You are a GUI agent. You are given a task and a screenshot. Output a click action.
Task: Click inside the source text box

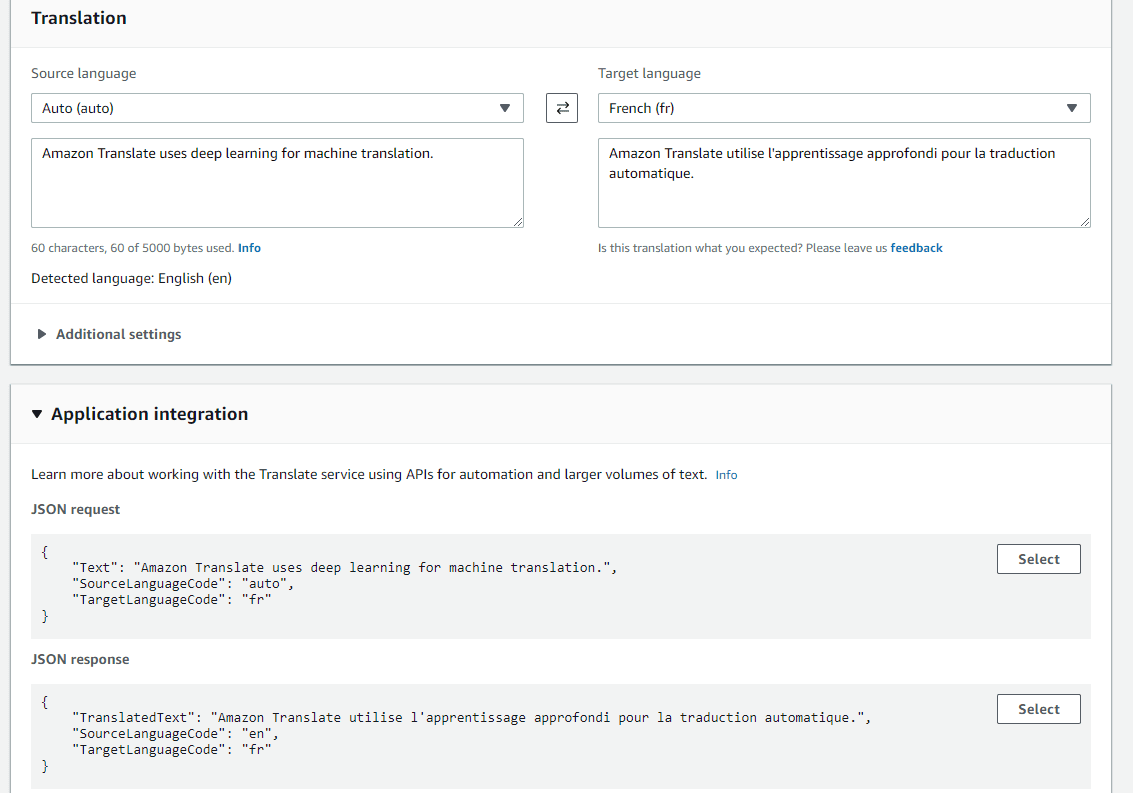[277, 183]
